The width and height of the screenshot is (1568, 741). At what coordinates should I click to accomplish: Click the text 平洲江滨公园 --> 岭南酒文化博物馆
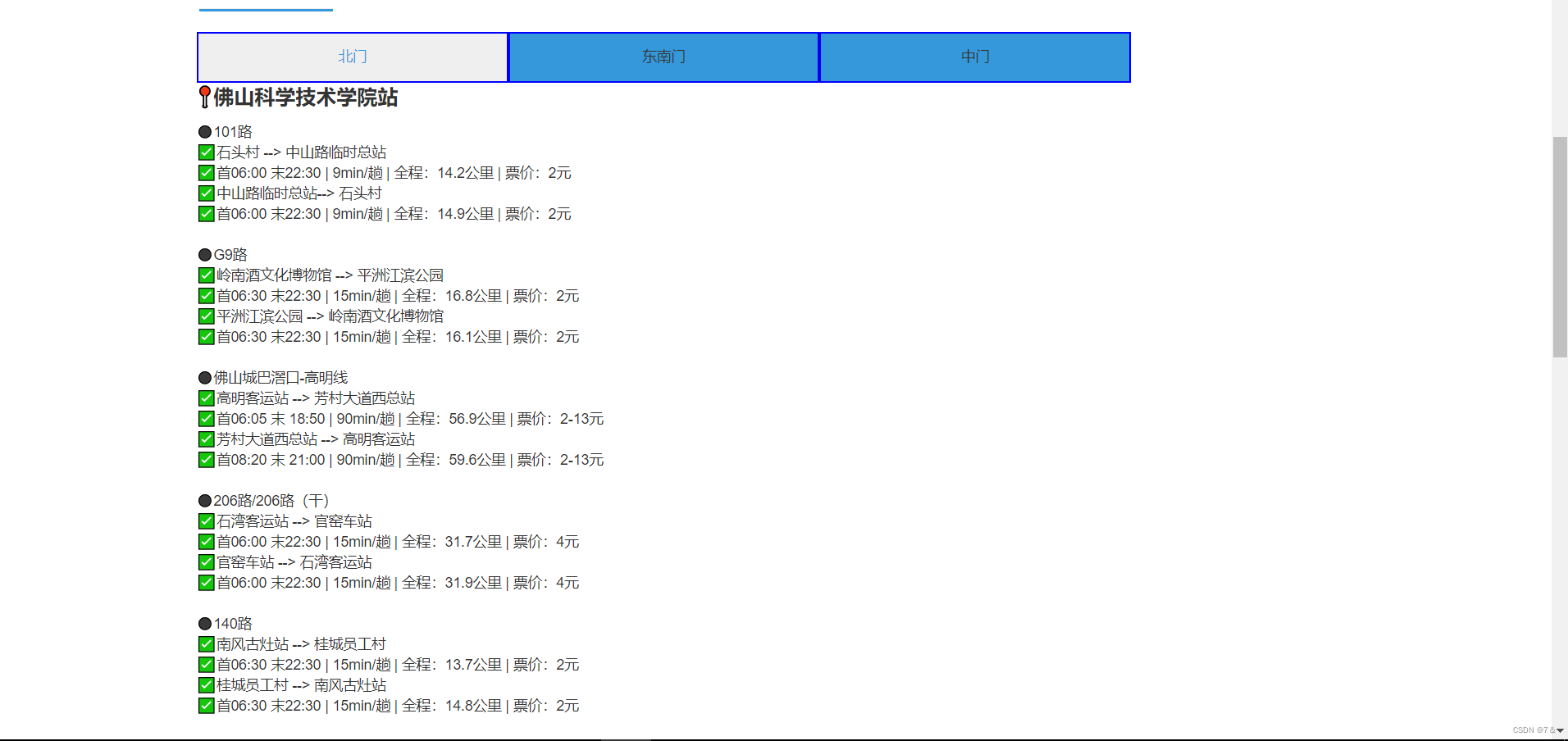[x=330, y=316]
